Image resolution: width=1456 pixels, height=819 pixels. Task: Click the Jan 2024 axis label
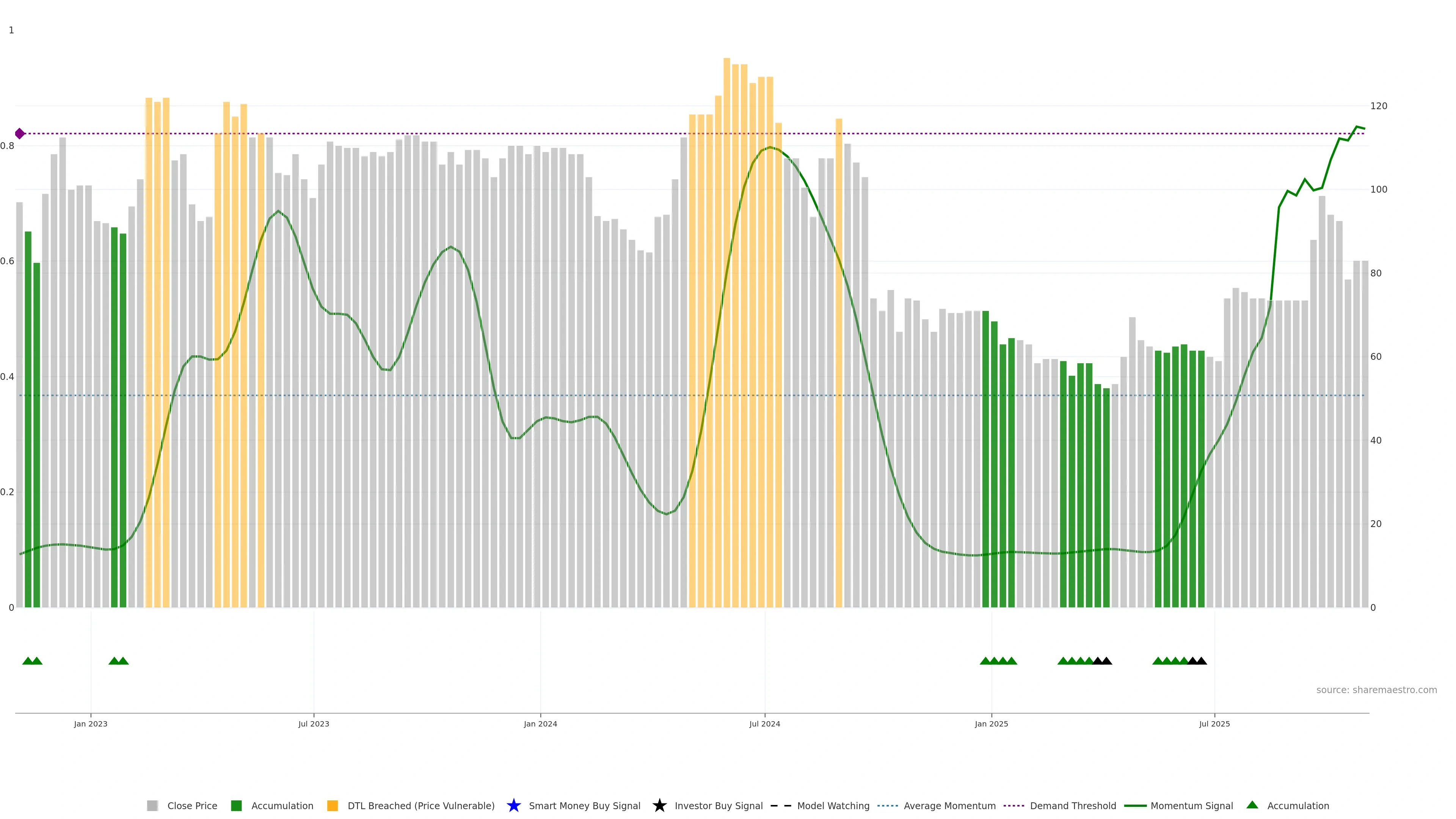[x=540, y=723]
